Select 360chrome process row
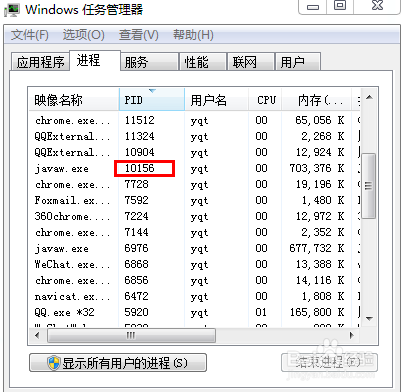The height and width of the screenshot is (392, 404). point(195,216)
